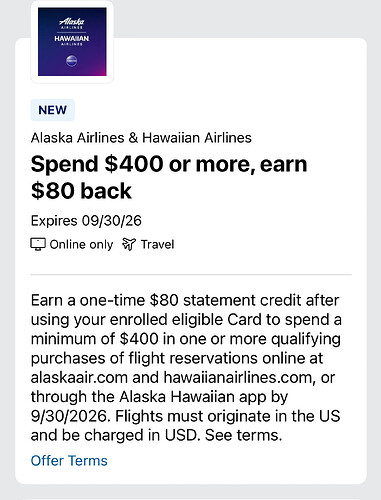This screenshot has width=381, height=500.
Task: Click alaskaair.com in the offer description
Action: click(79, 377)
